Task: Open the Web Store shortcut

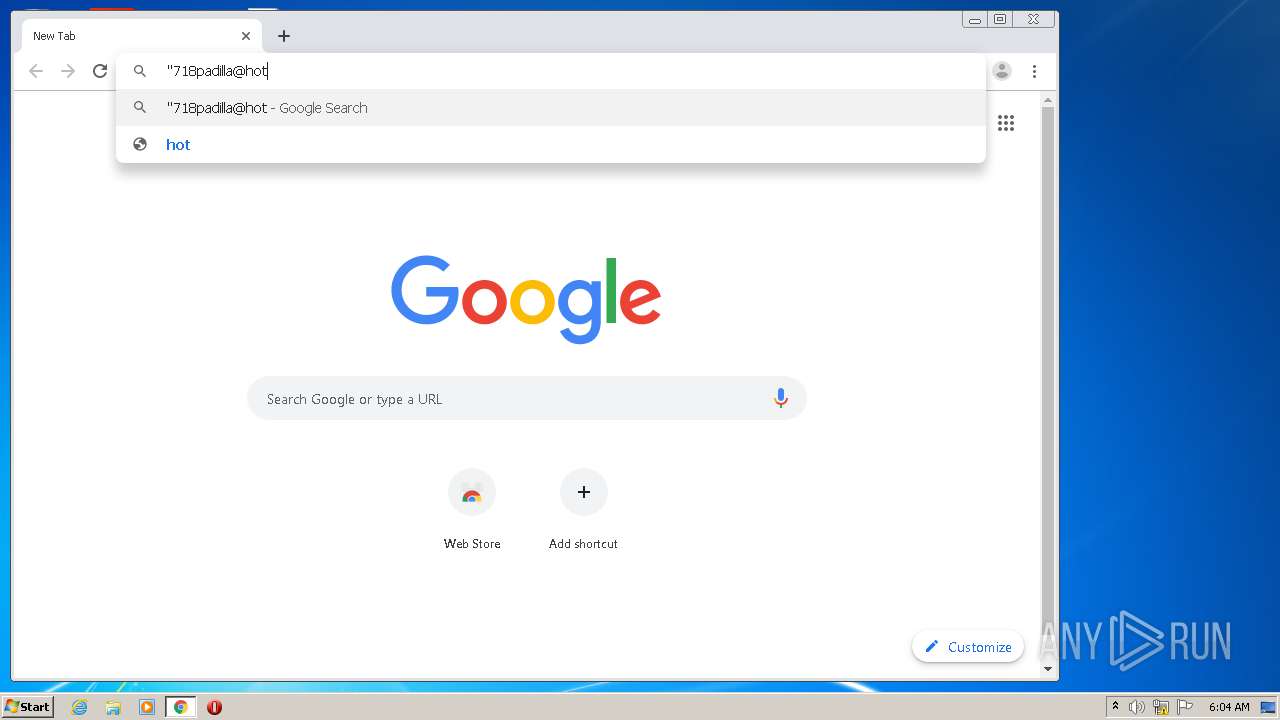Action: tap(472, 509)
